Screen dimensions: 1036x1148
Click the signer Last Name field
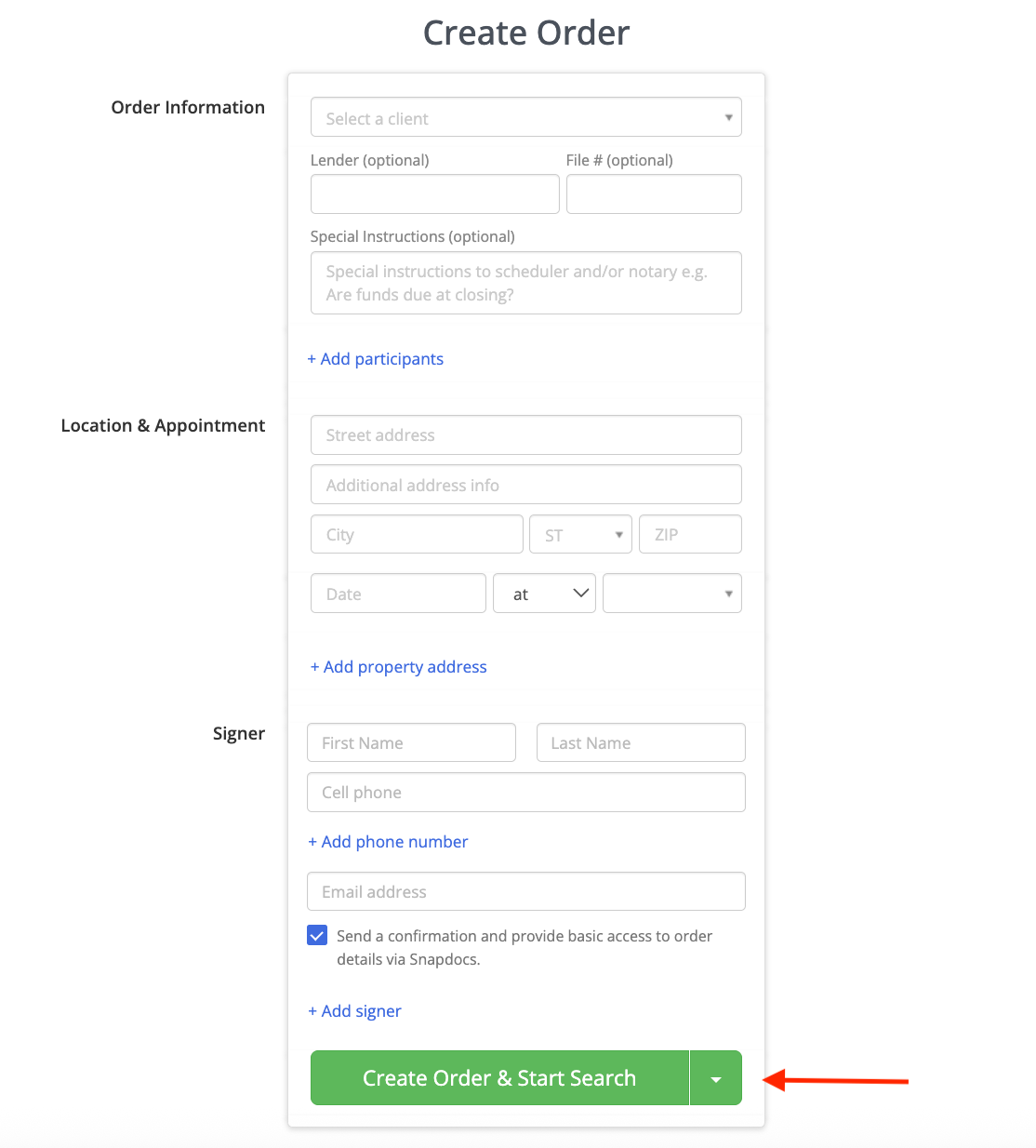[x=641, y=743]
